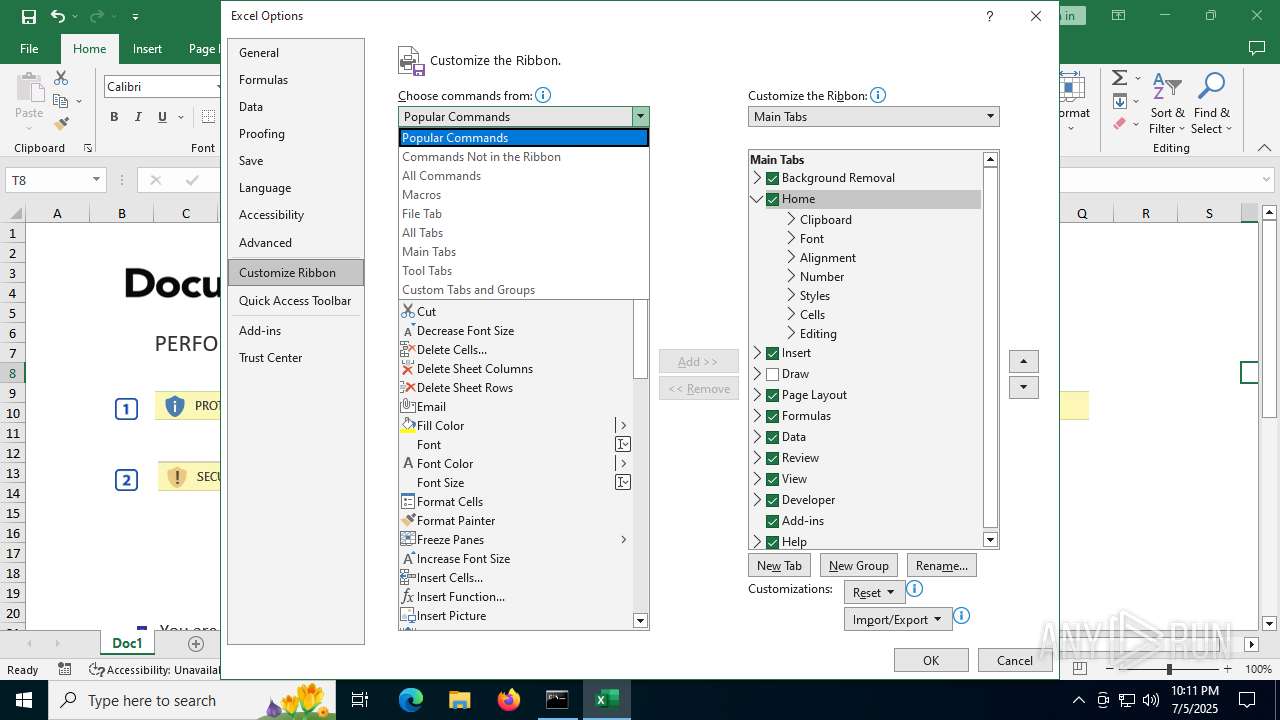Uncheck the Background Removal tab checkbox
This screenshot has width=1280, height=720.
(x=772, y=178)
